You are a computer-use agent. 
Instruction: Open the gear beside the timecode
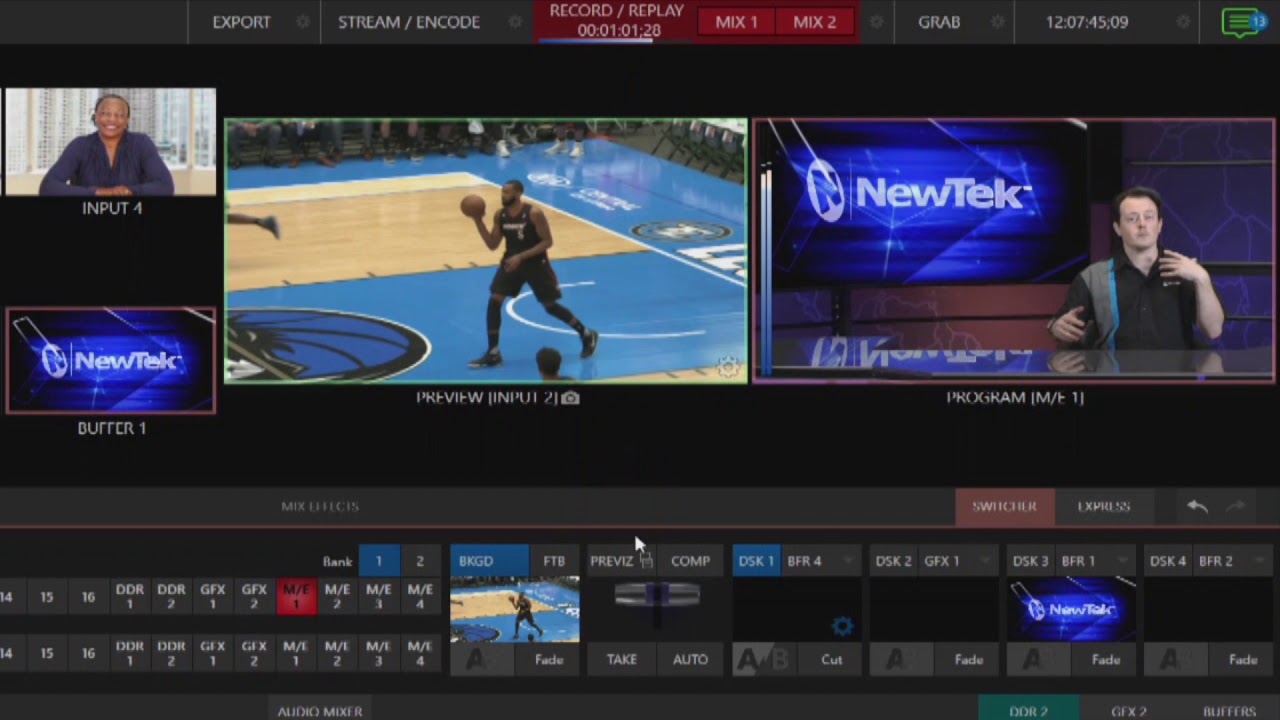click(1184, 22)
